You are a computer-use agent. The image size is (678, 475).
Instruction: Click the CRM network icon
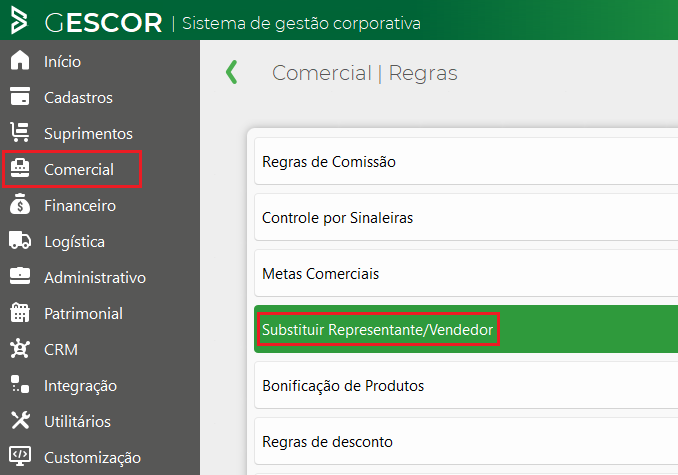tap(20, 348)
